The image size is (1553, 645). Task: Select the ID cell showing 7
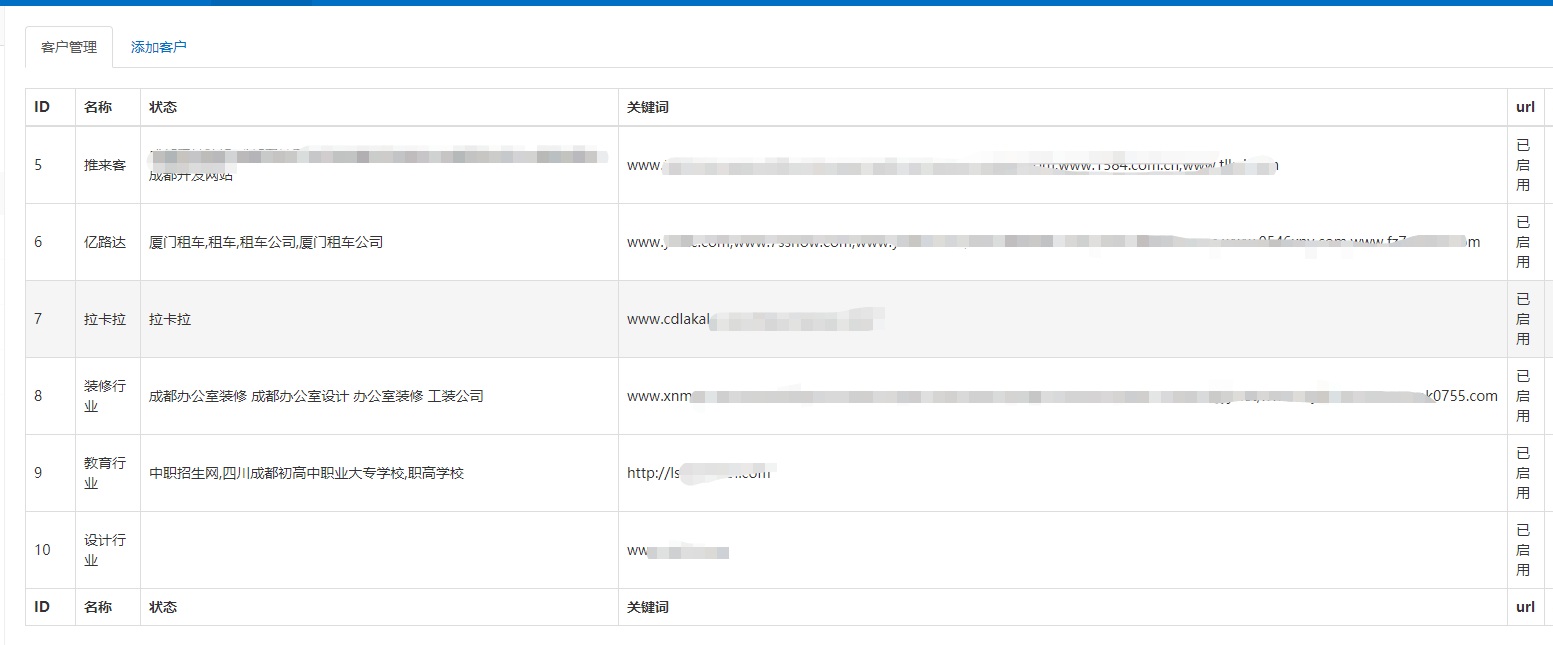tap(37, 318)
